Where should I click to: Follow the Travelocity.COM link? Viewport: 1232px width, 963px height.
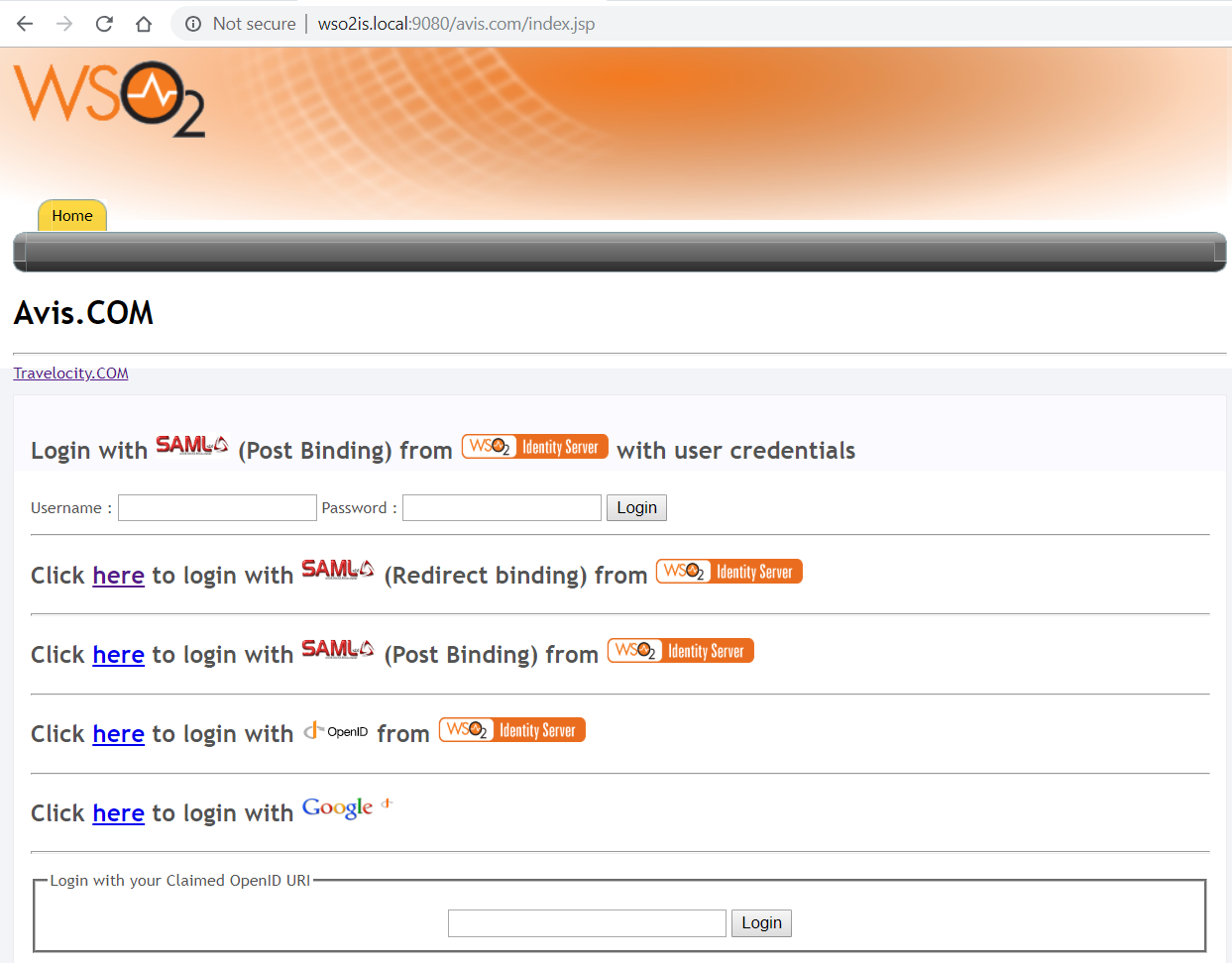70,374
